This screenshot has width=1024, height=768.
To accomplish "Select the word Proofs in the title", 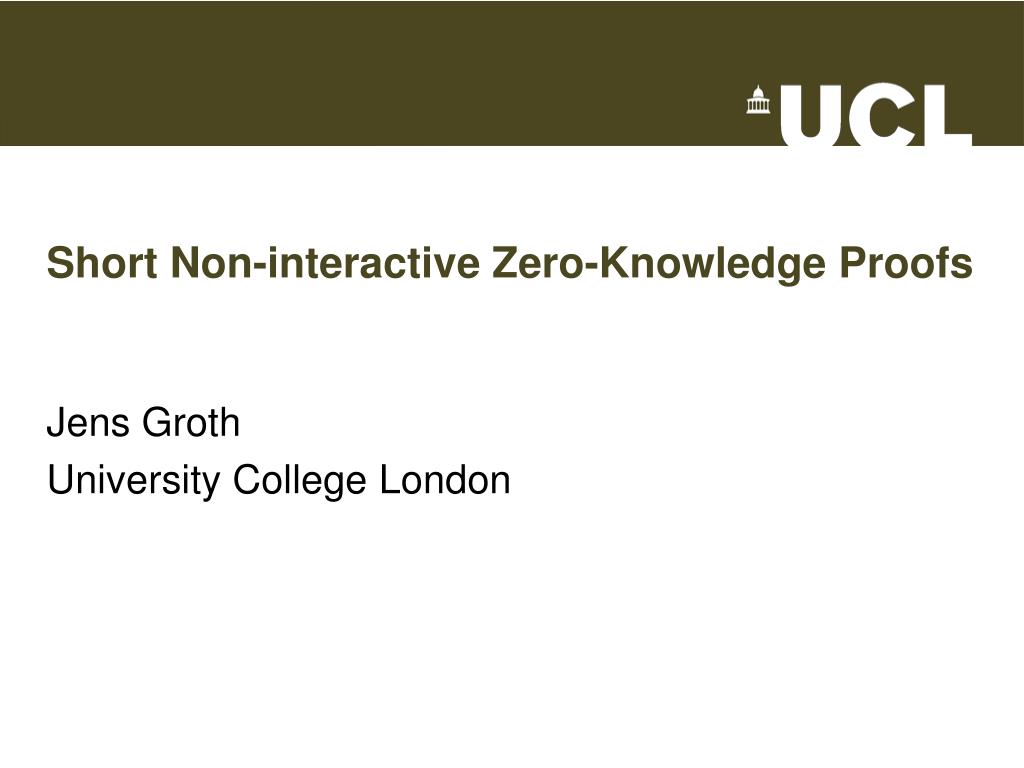I will coord(906,263).
